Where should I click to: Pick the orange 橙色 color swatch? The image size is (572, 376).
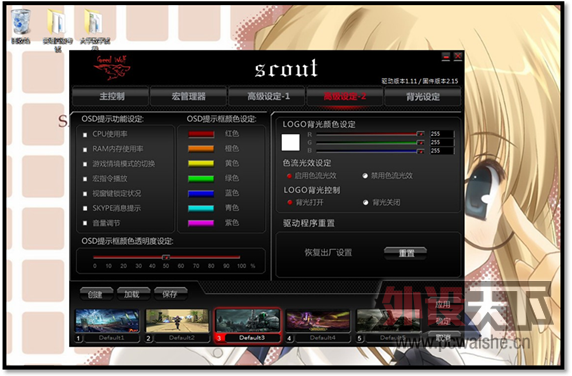pyautogui.click(x=201, y=149)
